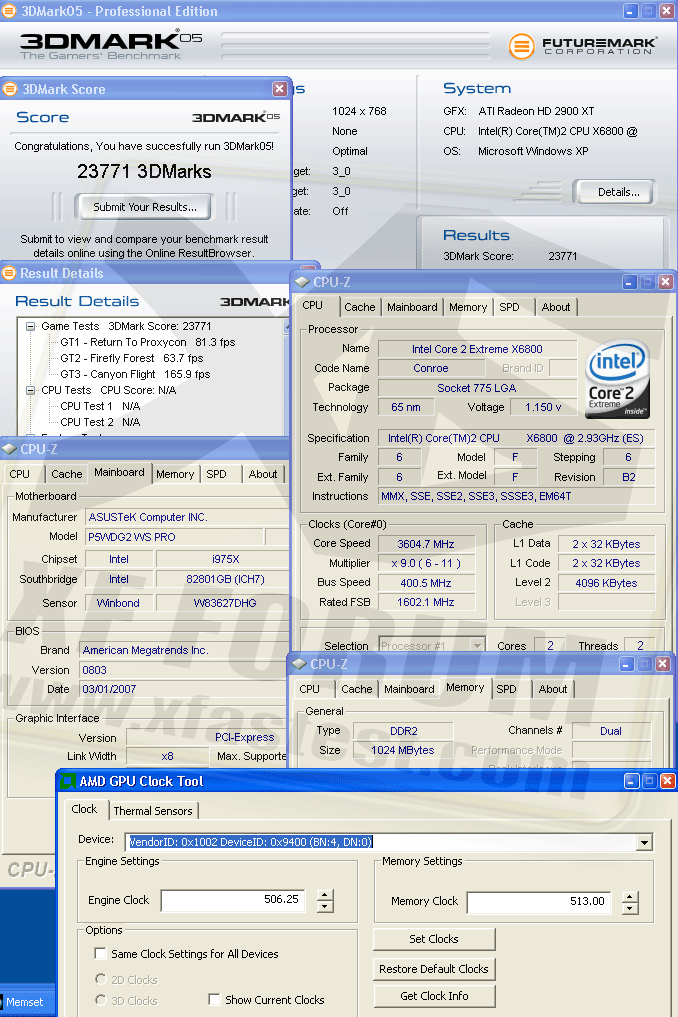Screen dimensions: 678x1017
Task: Check Show Current Clocks option
Action: coord(214,999)
